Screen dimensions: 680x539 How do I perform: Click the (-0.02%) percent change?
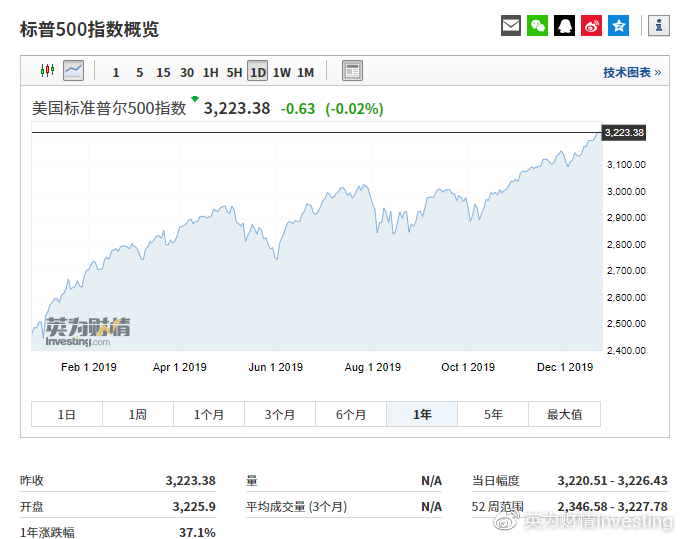[354, 108]
